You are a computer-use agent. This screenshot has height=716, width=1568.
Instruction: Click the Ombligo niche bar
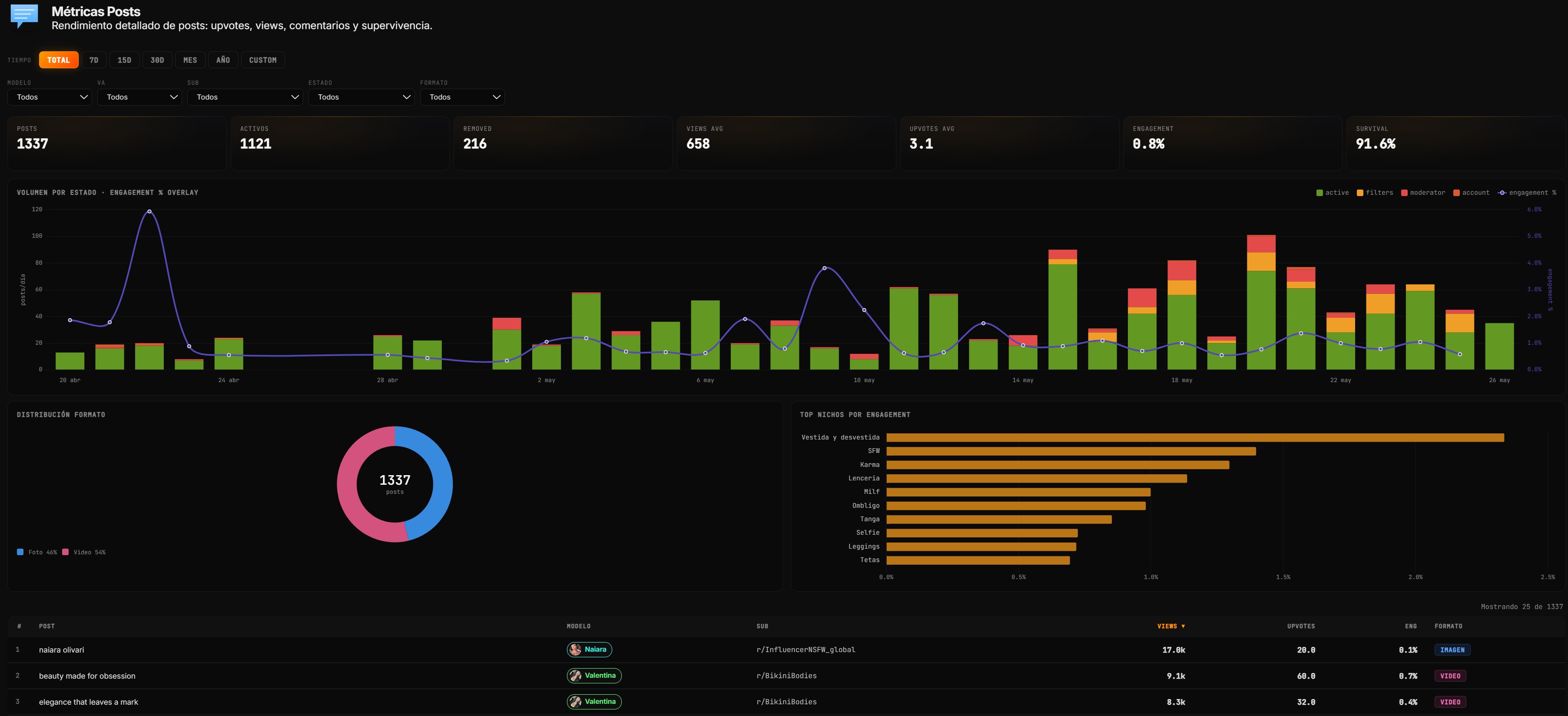1016,505
